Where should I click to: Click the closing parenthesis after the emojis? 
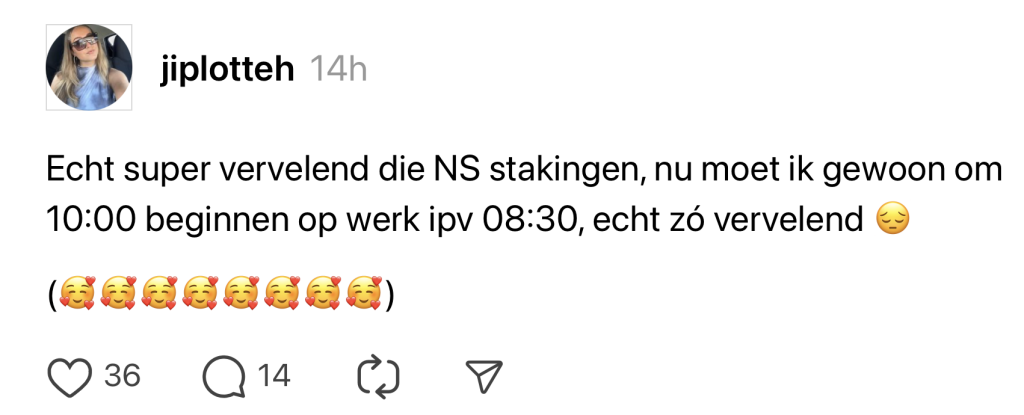coord(388,294)
